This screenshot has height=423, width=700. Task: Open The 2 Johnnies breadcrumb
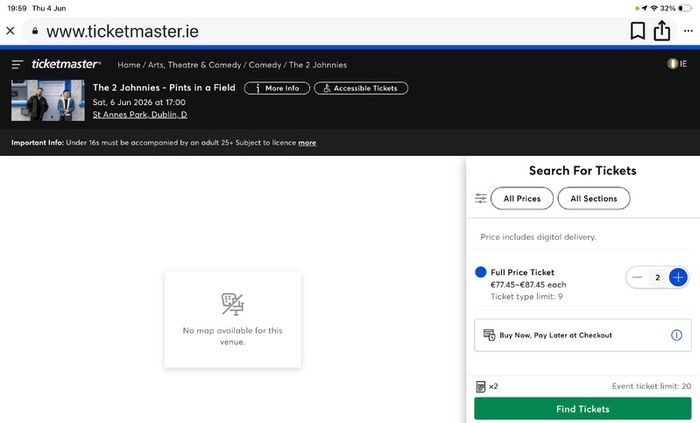pyautogui.click(x=318, y=65)
